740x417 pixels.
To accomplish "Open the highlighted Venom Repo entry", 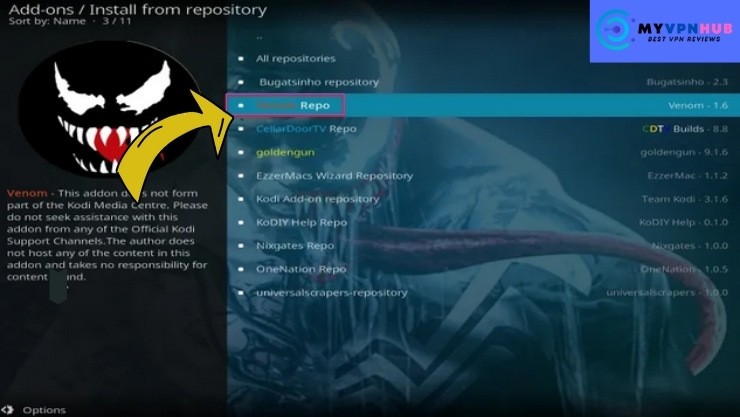I will coord(481,105).
